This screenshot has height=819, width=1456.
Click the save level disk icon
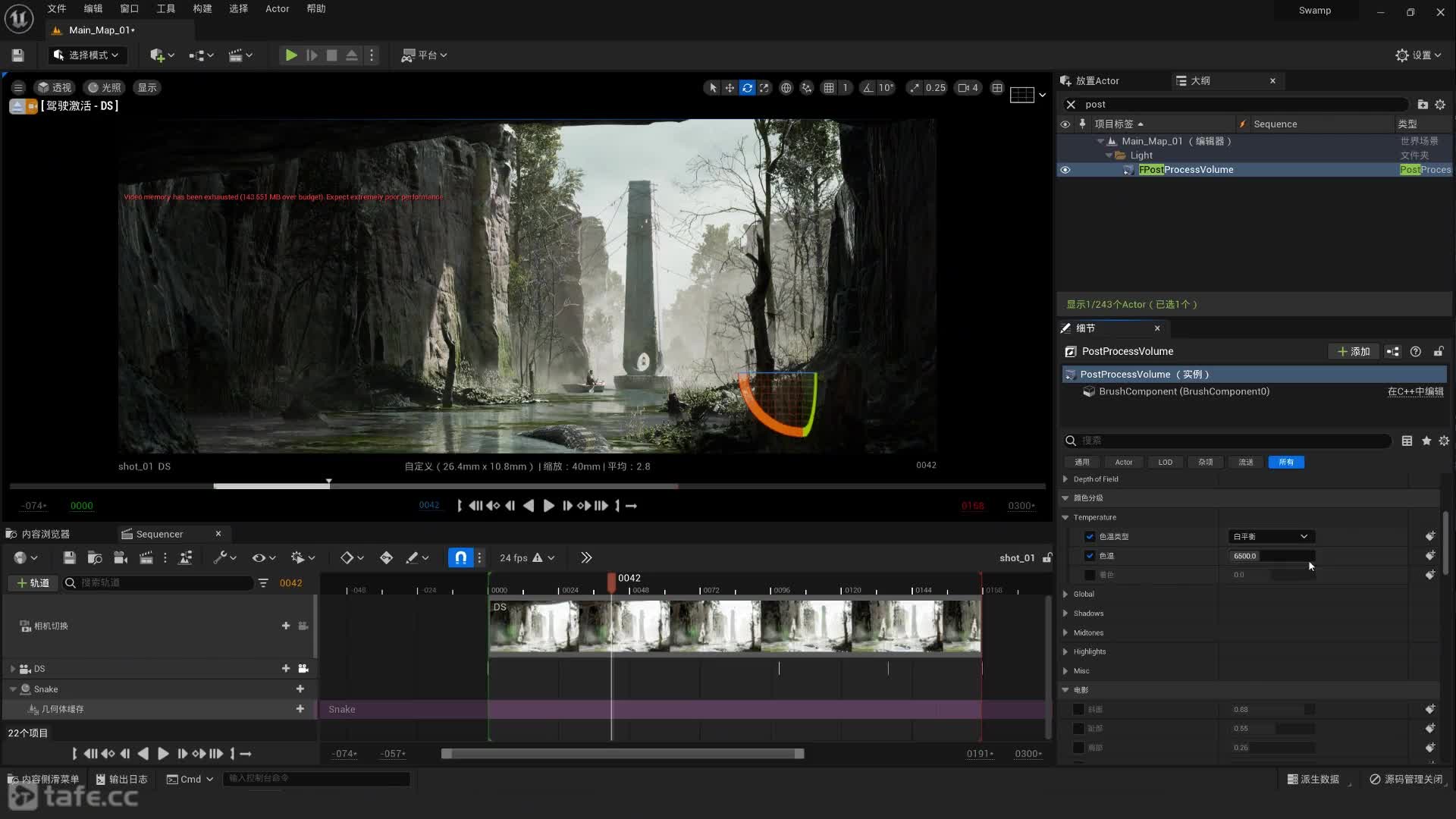point(18,55)
